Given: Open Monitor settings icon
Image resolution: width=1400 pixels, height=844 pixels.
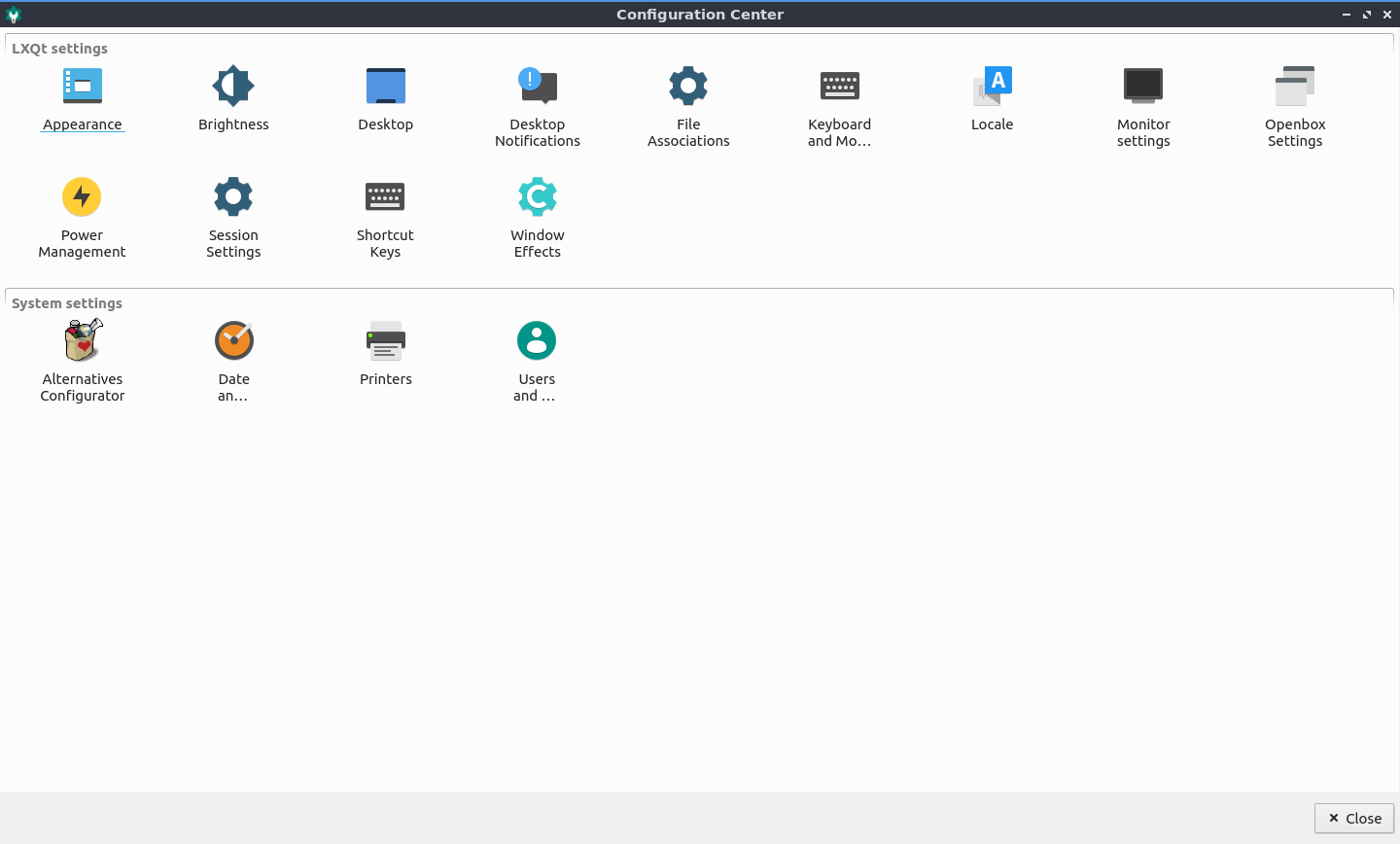Looking at the screenshot, I should pyautogui.click(x=1143, y=87).
